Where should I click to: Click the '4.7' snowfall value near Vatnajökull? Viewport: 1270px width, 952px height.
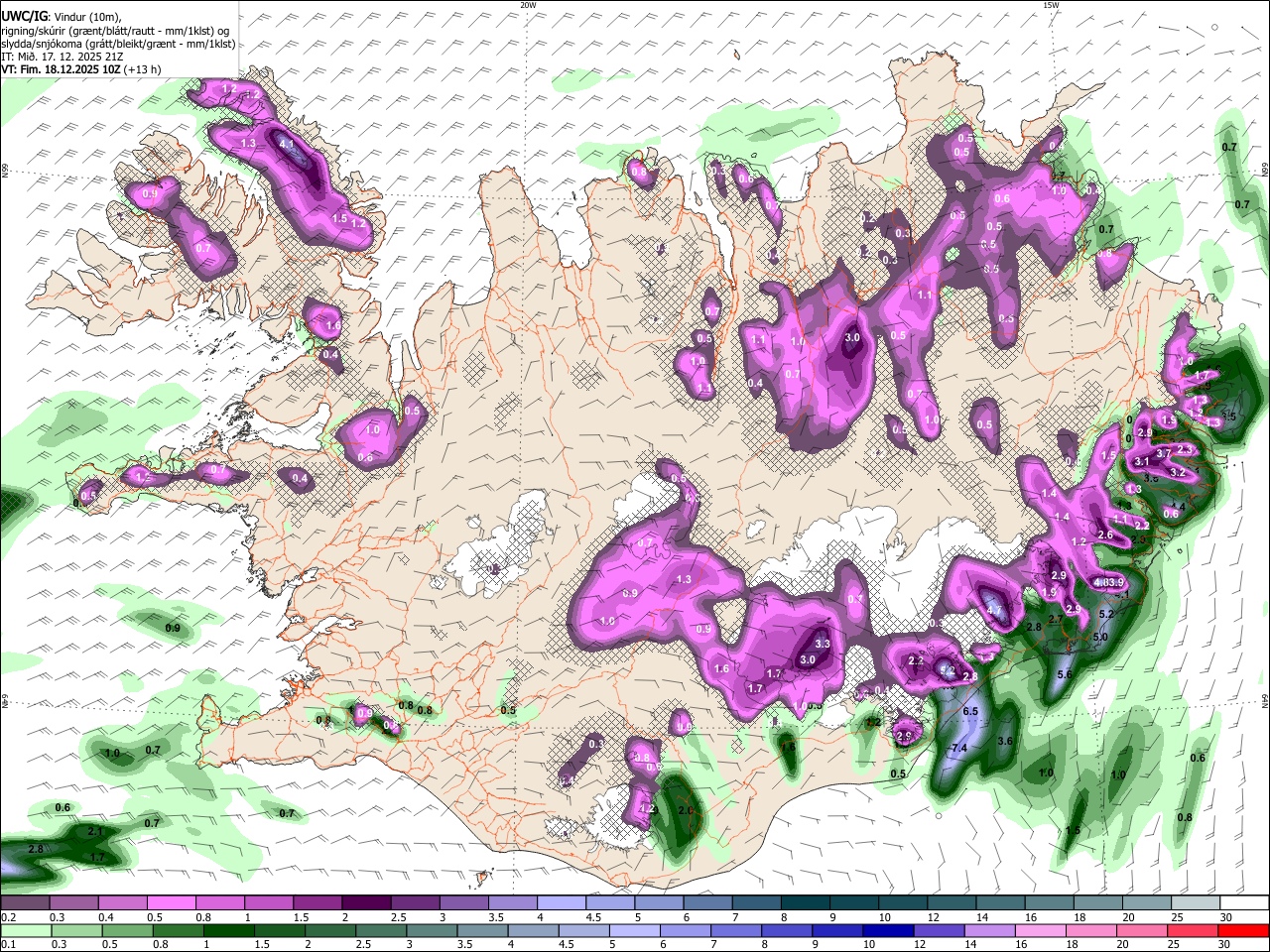tap(993, 612)
